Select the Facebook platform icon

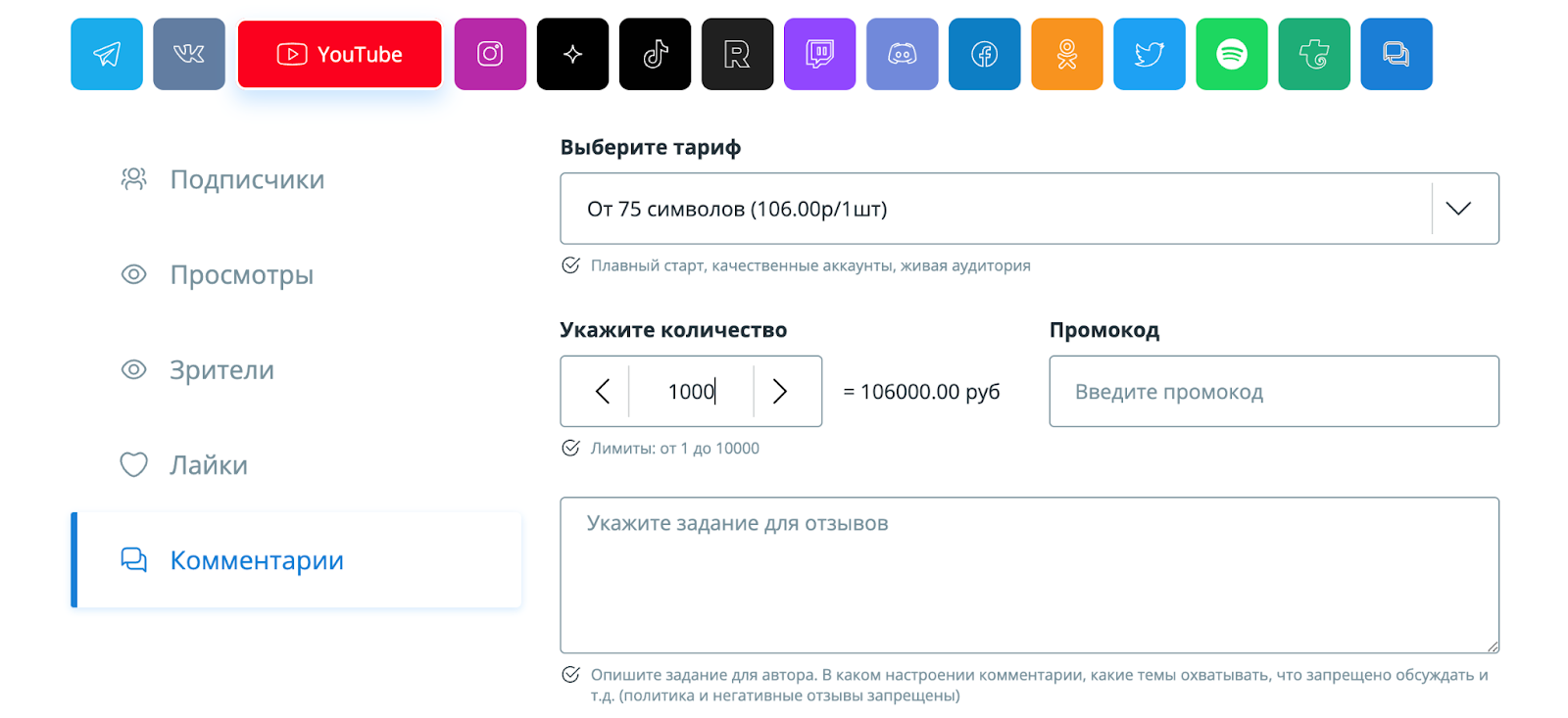coord(985,54)
